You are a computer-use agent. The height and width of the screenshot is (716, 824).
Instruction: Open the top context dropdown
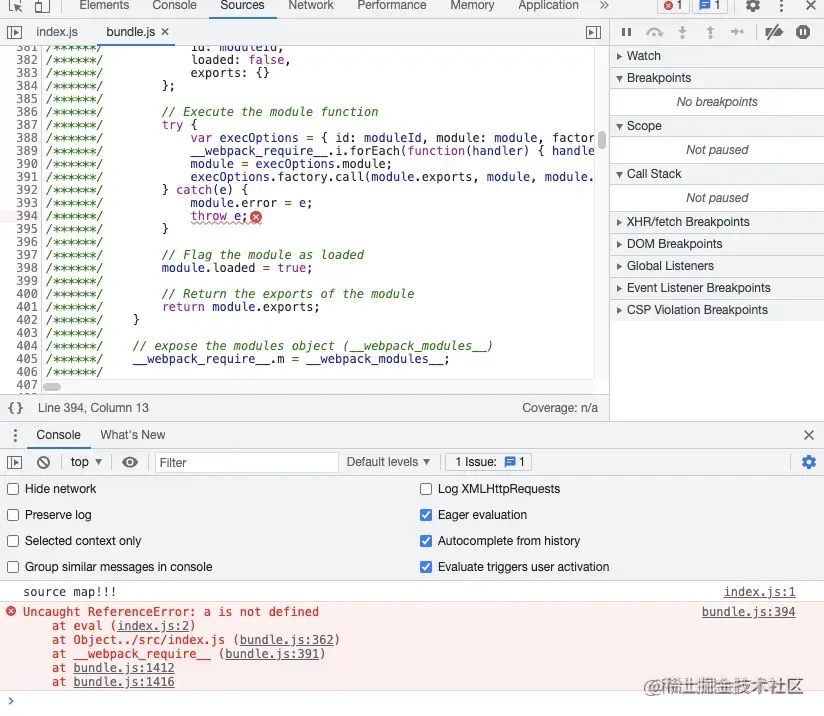86,462
